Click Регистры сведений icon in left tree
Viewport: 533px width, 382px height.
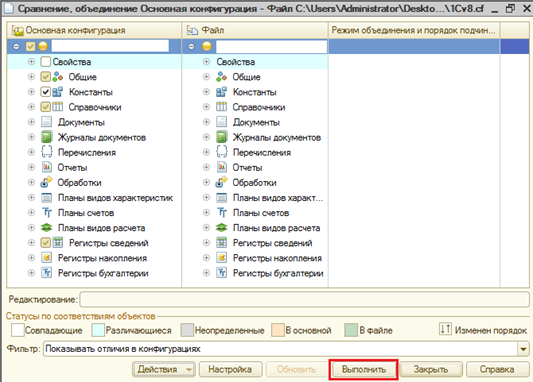coord(58,243)
